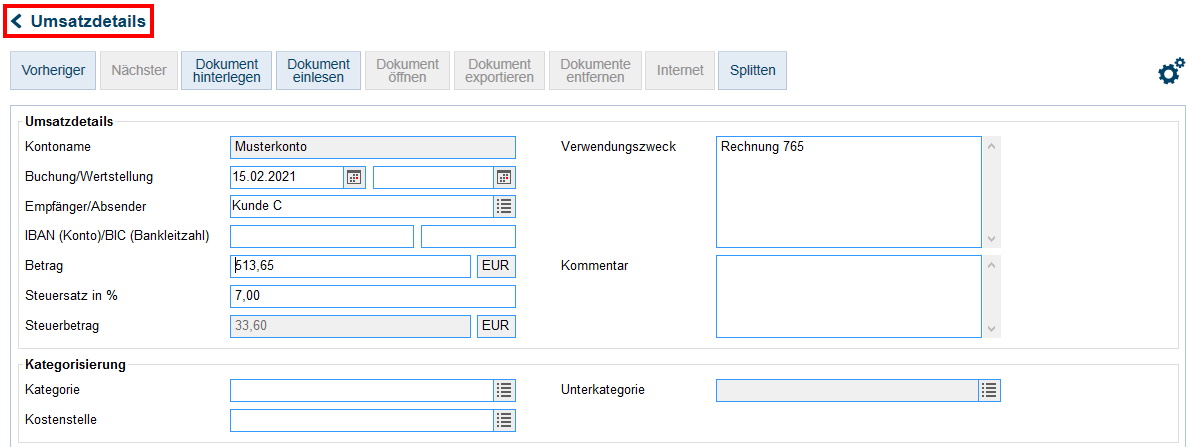Open Empfänger/Absender list icon
The height and width of the screenshot is (447, 1189).
(505, 206)
